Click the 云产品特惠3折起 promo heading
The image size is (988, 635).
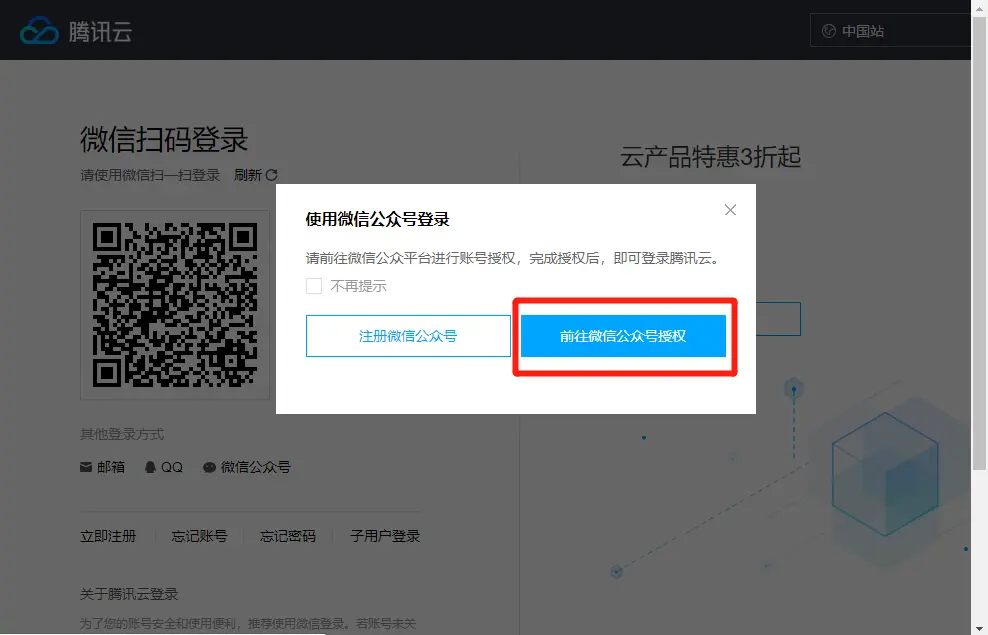click(711, 157)
